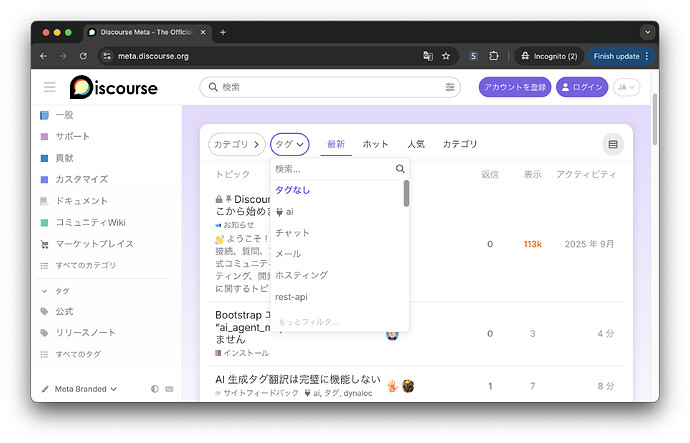Switch to the 人気 tab

pos(416,144)
